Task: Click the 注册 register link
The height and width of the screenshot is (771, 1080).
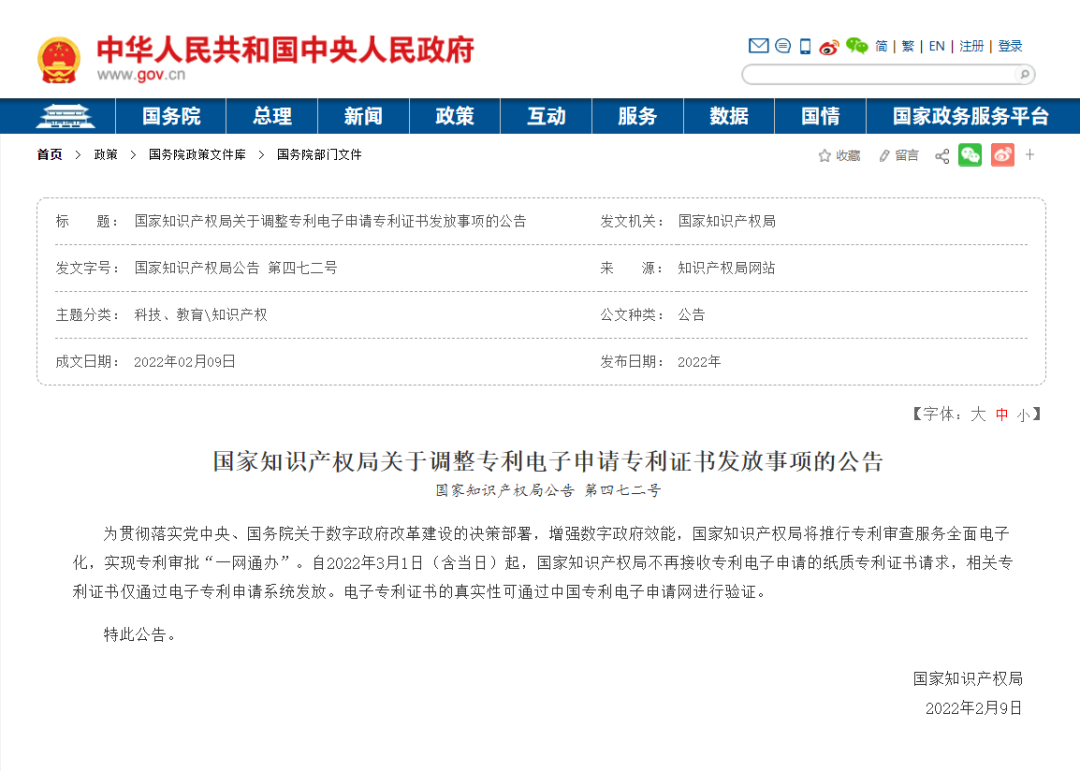Action: click(972, 46)
